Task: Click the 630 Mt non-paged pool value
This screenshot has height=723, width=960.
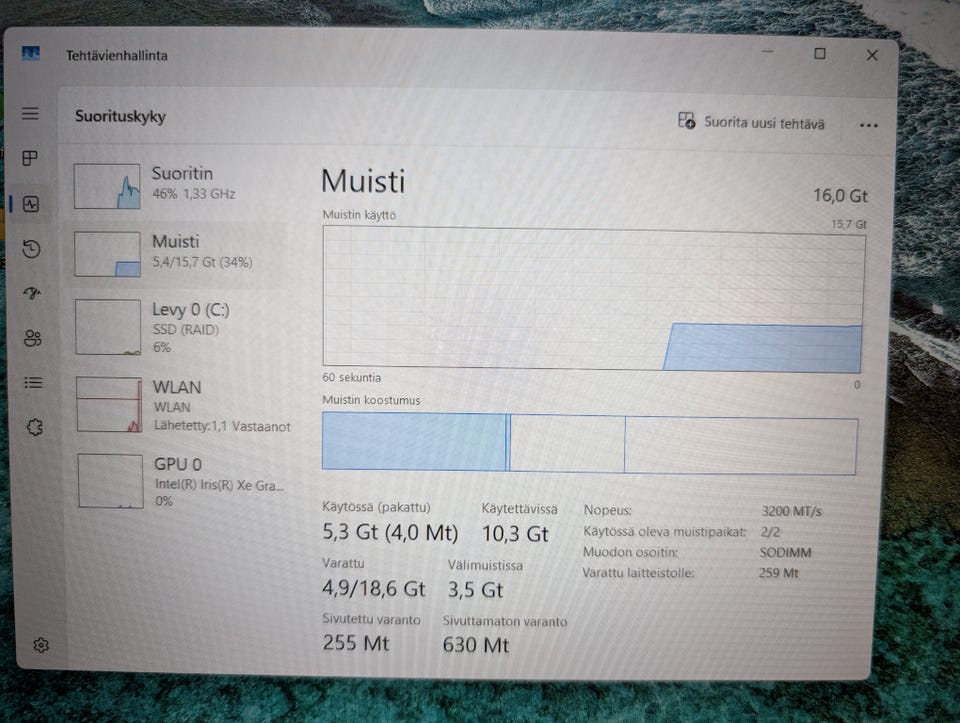Action: pos(476,645)
